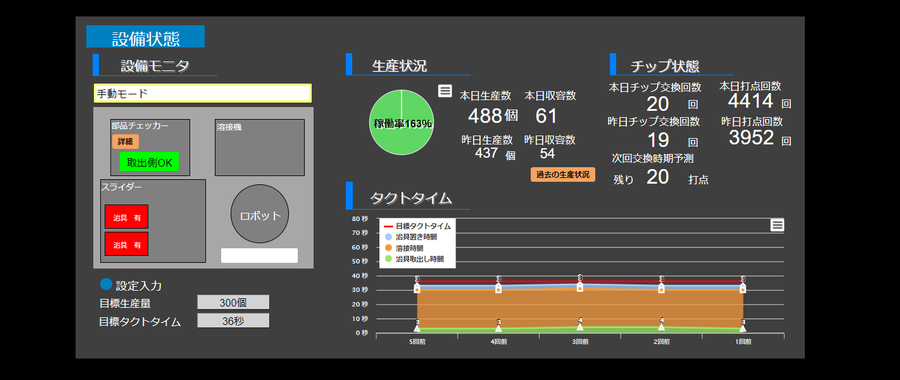
Task: Click the 5回前 axis label
Action: click(417, 342)
